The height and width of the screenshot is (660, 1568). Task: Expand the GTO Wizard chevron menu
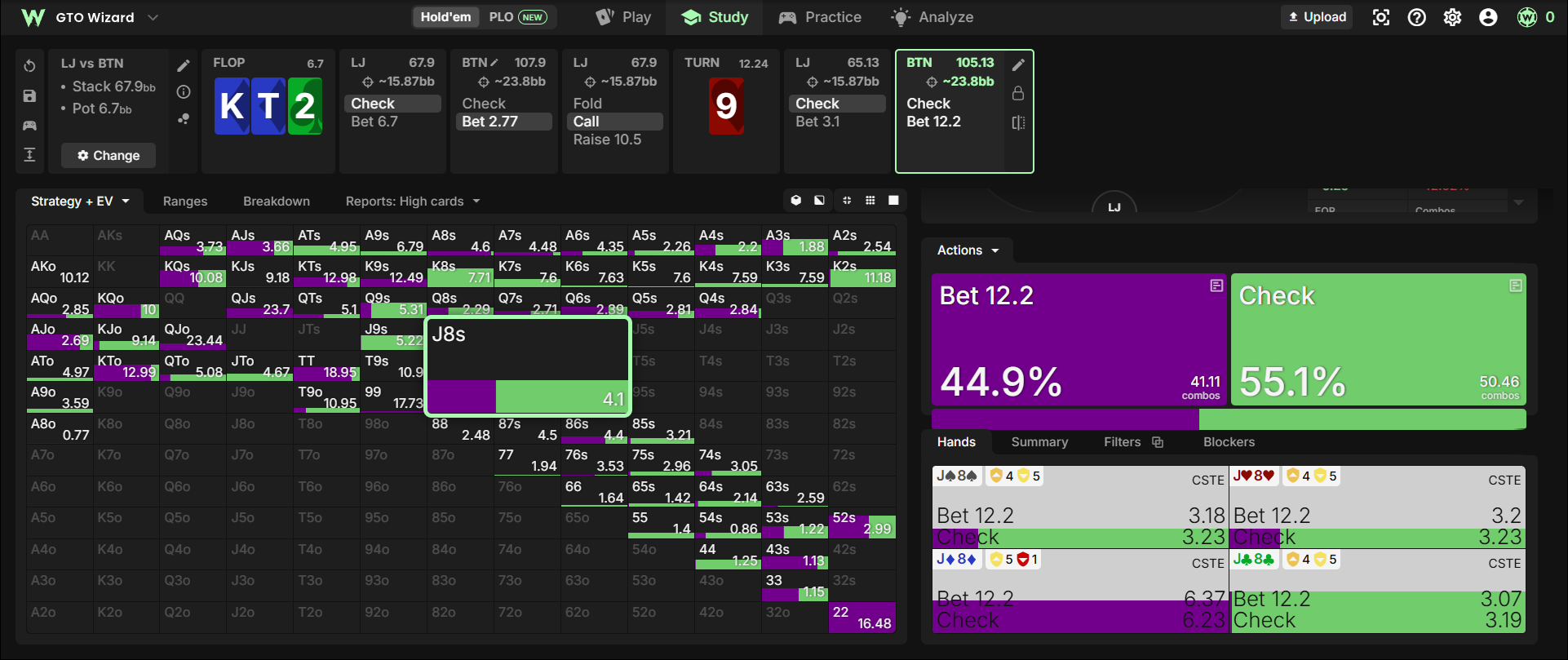[x=153, y=17]
